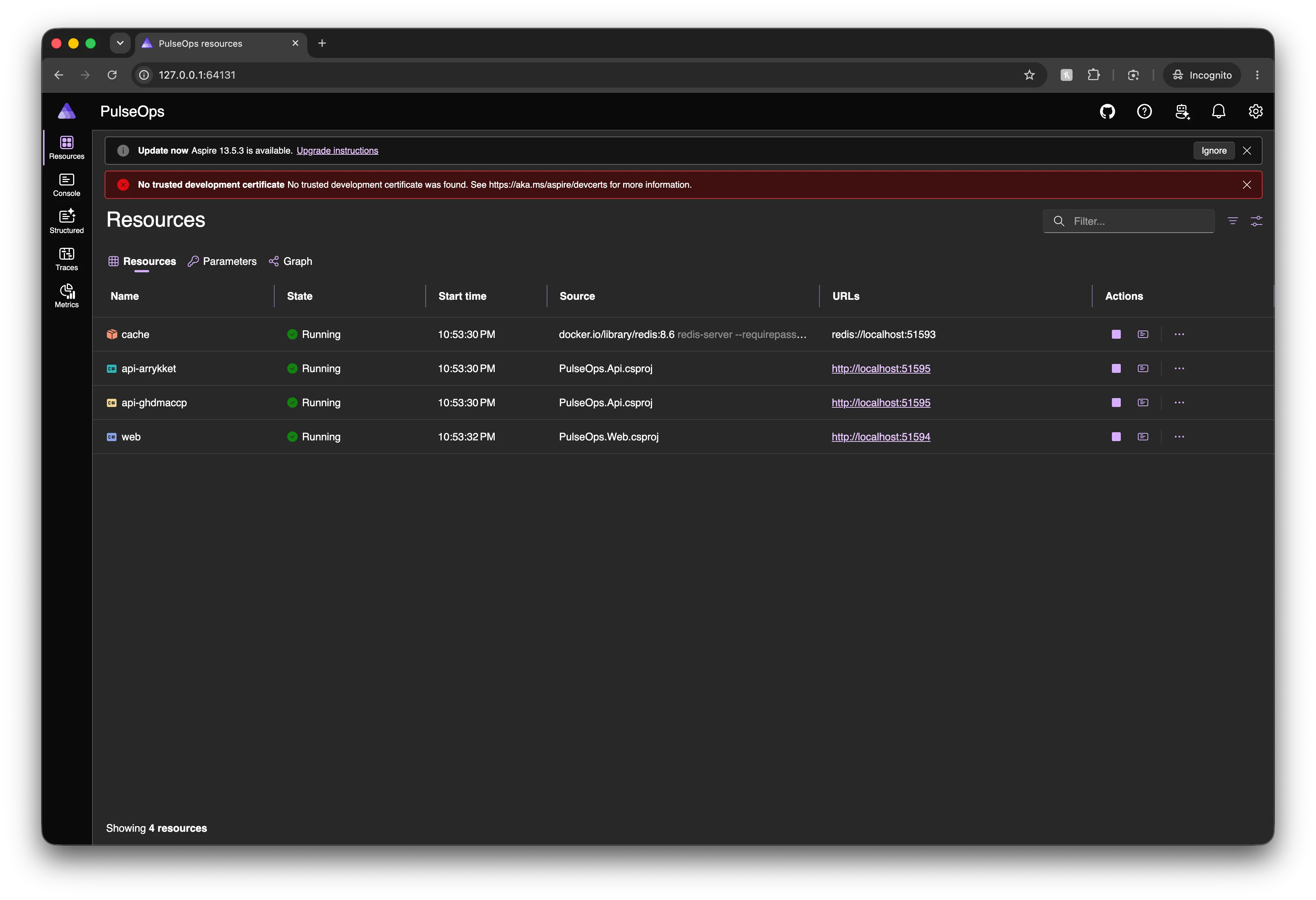Open more actions menu for web
Viewport: 1316px width, 900px height.
1179,437
